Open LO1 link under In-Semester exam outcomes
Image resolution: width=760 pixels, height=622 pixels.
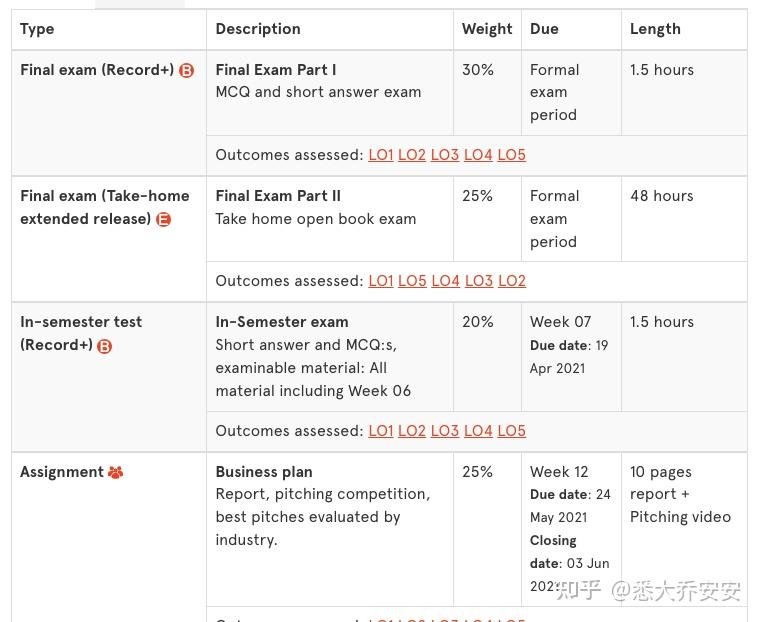tap(380, 431)
